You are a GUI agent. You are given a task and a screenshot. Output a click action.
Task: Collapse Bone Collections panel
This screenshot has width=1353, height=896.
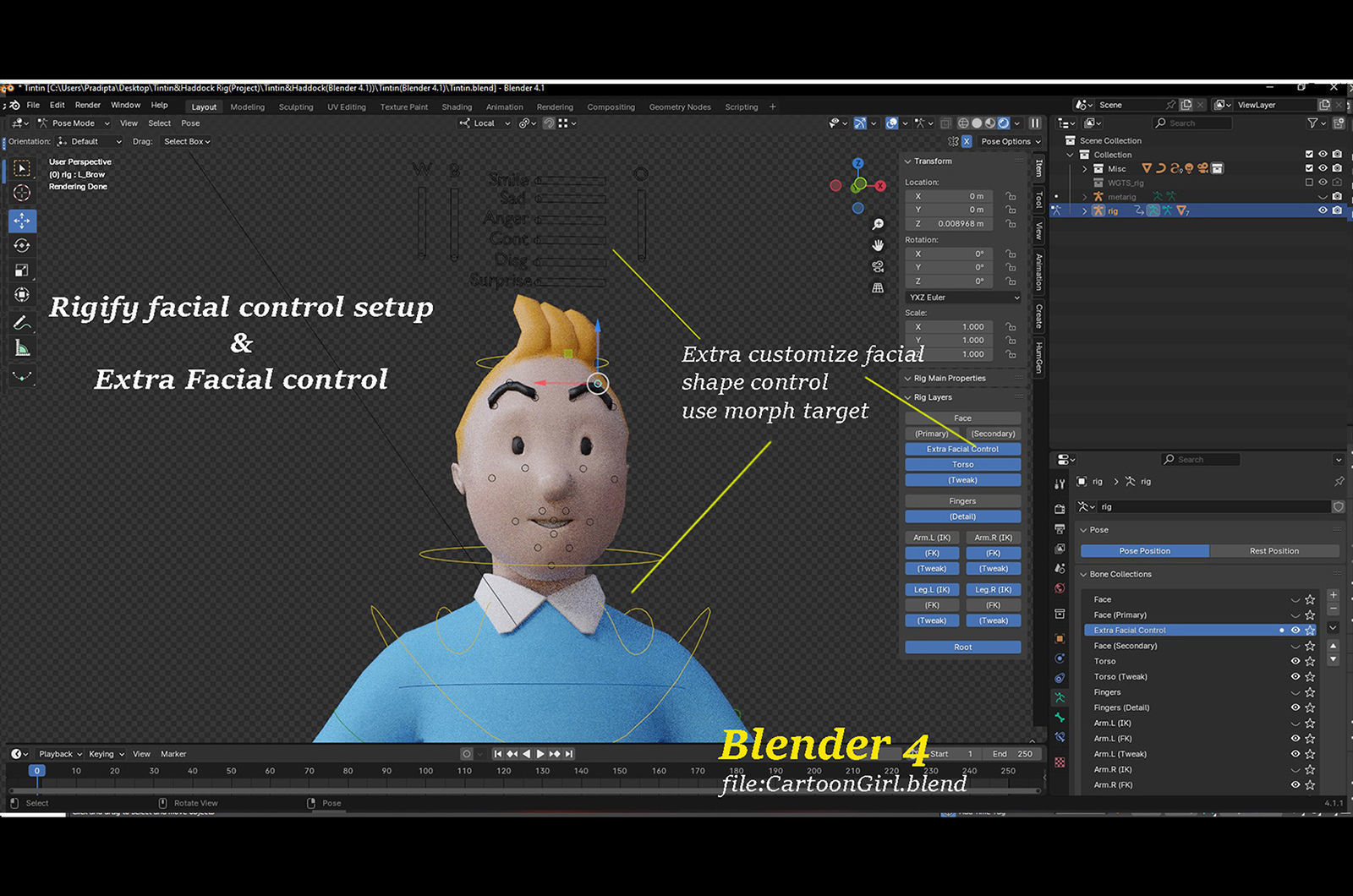(1084, 575)
